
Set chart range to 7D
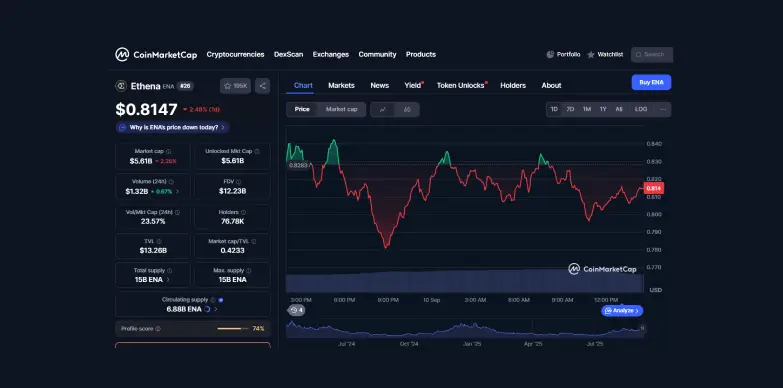pyautogui.click(x=570, y=109)
